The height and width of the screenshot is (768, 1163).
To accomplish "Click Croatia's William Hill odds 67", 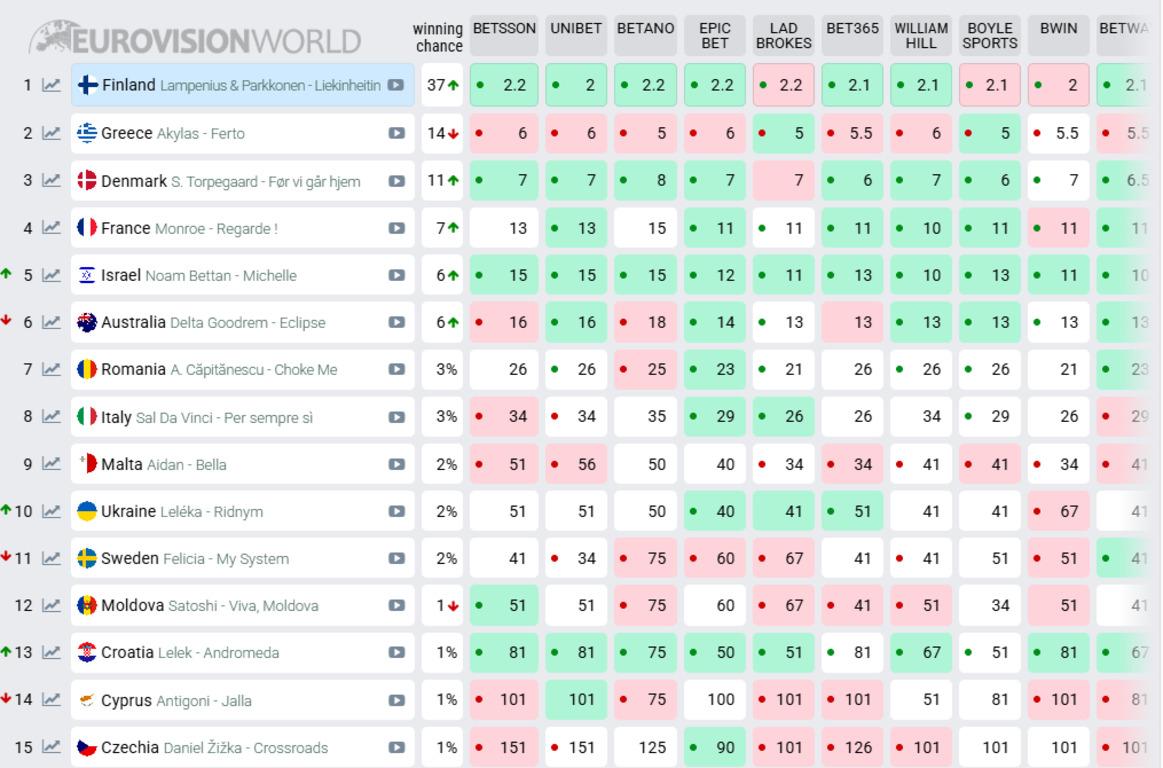I will coord(920,652).
